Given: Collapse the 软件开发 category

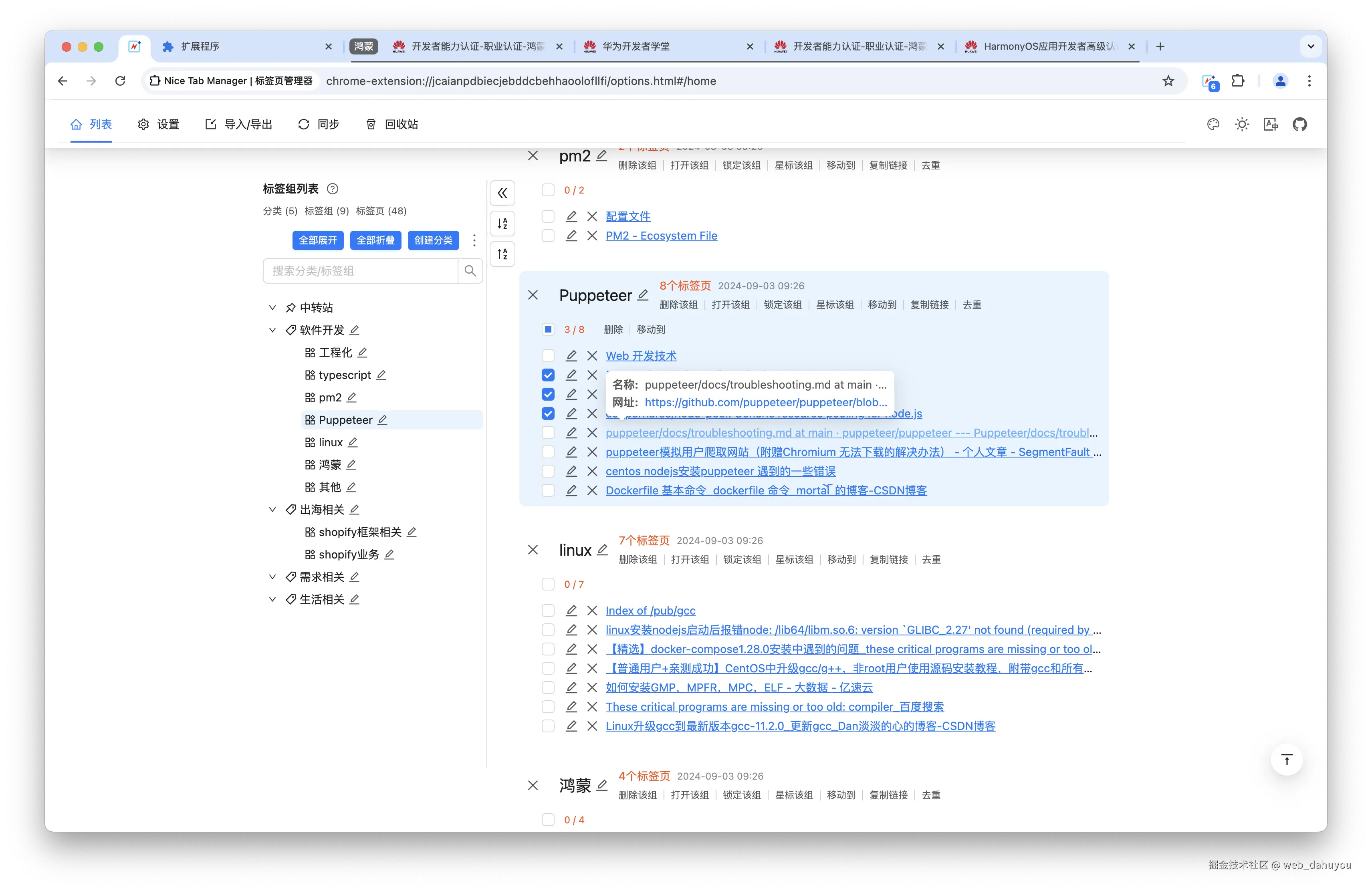Looking at the screenshot, I should point(272,330).
